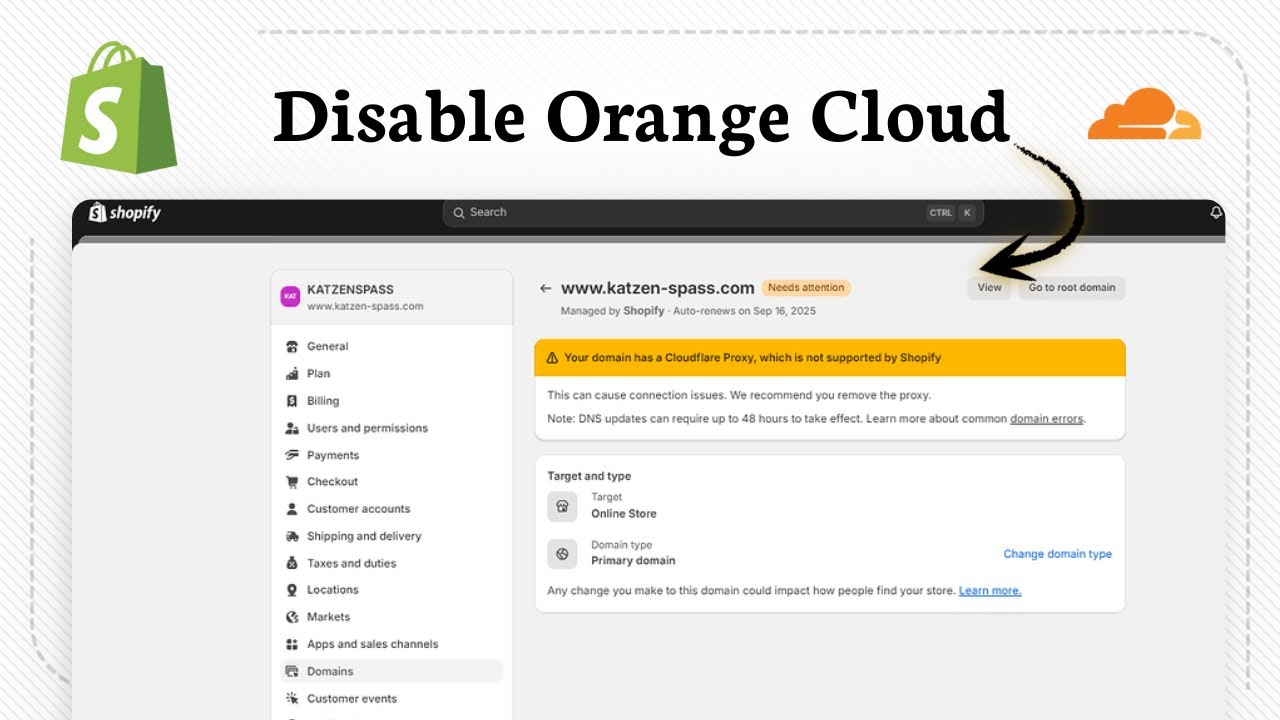This screenshot has height=720, width=1280.
Task: Click the Go to root domain button
Action: tap(1072, 288)
